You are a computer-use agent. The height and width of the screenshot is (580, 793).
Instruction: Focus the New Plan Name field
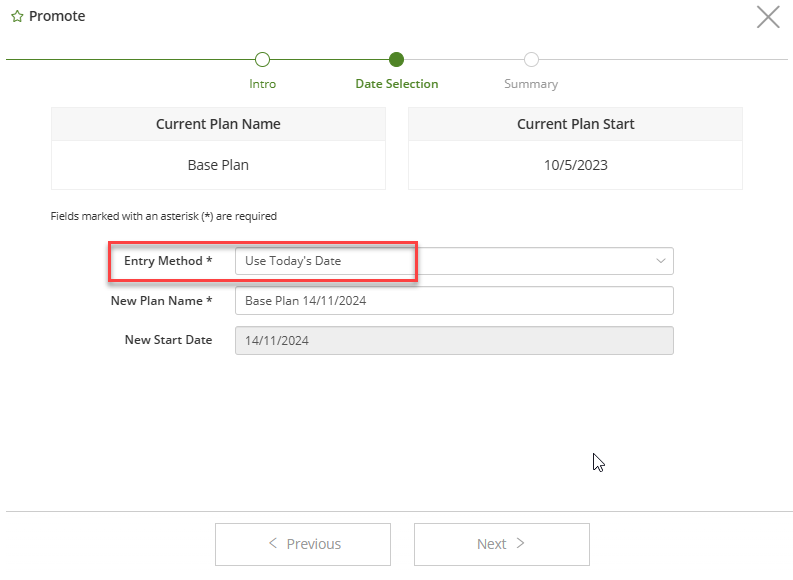click(454, 301)
